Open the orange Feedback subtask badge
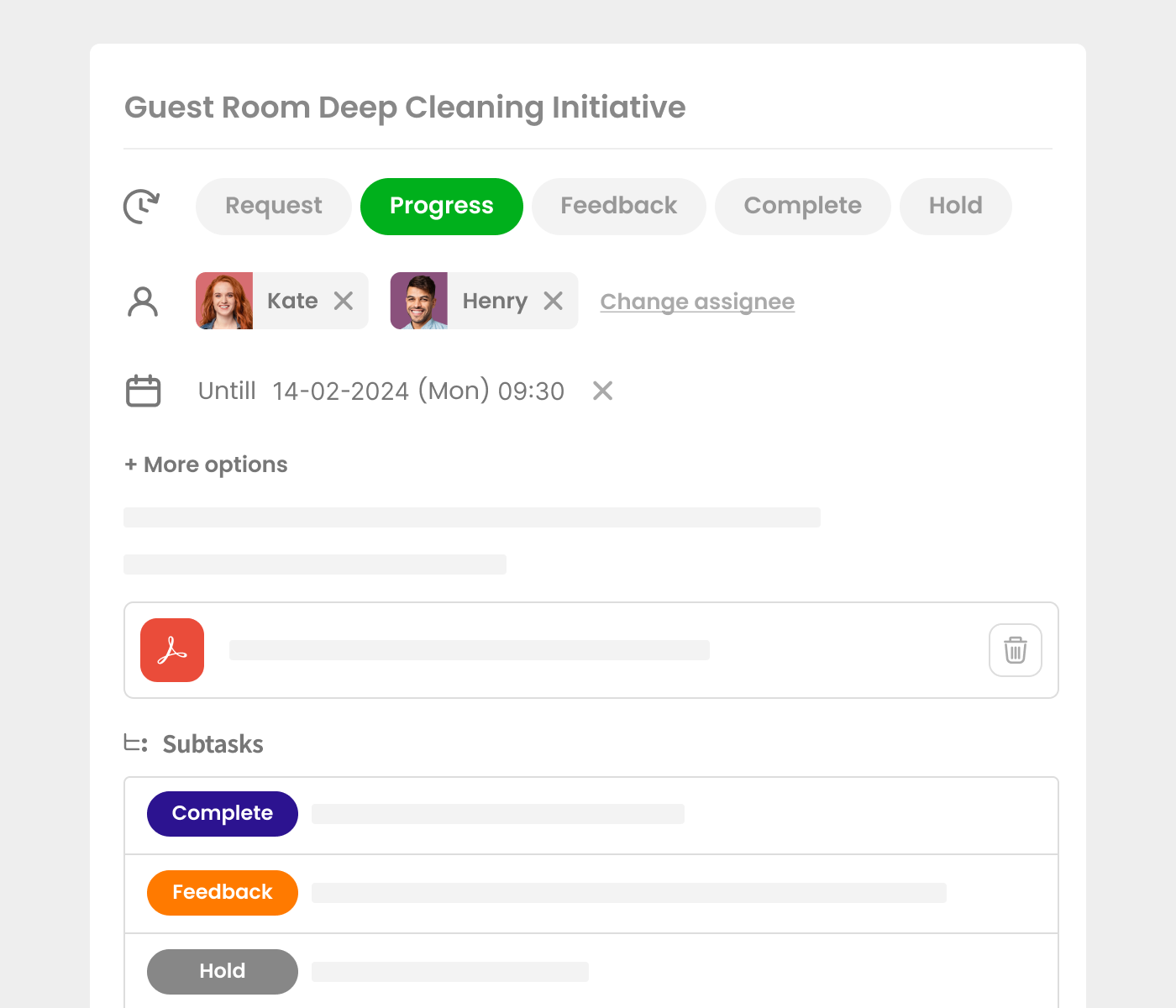 tap(223, 892)
